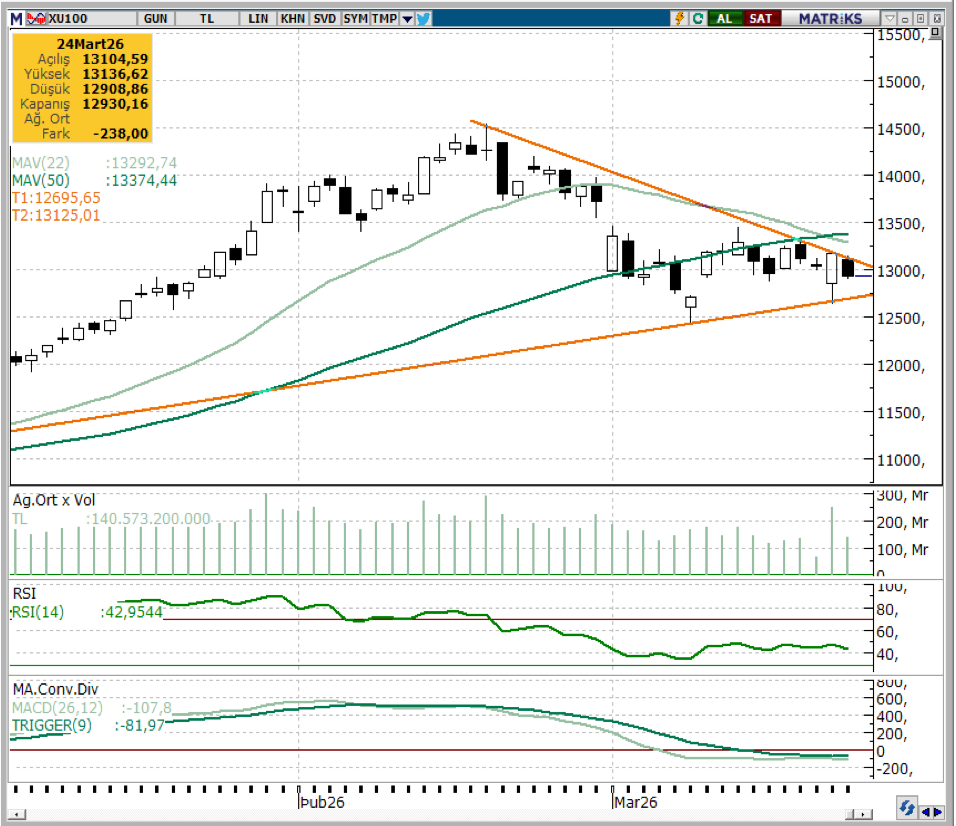Toggle the KHN button in toolbar
This screenshot has height=826, width=956.
(292, 18)
